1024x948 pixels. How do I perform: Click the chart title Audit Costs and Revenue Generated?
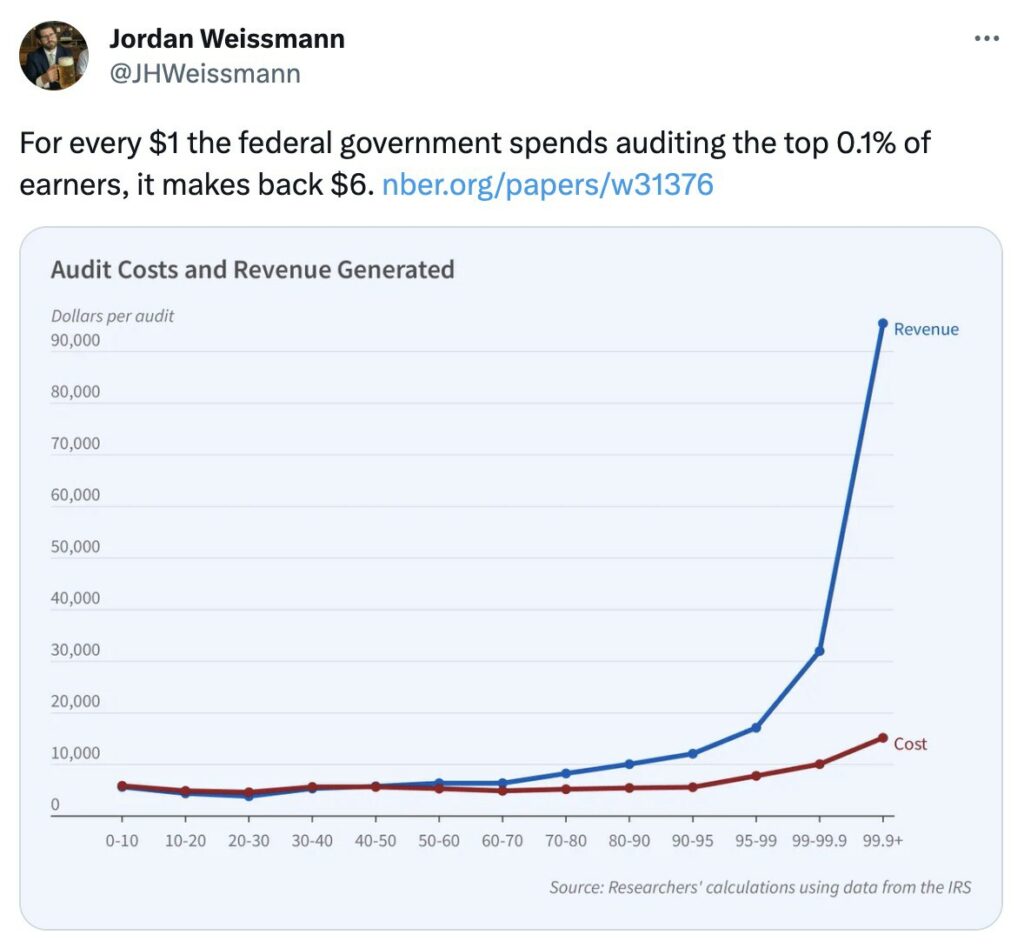[x=253, y=270]
